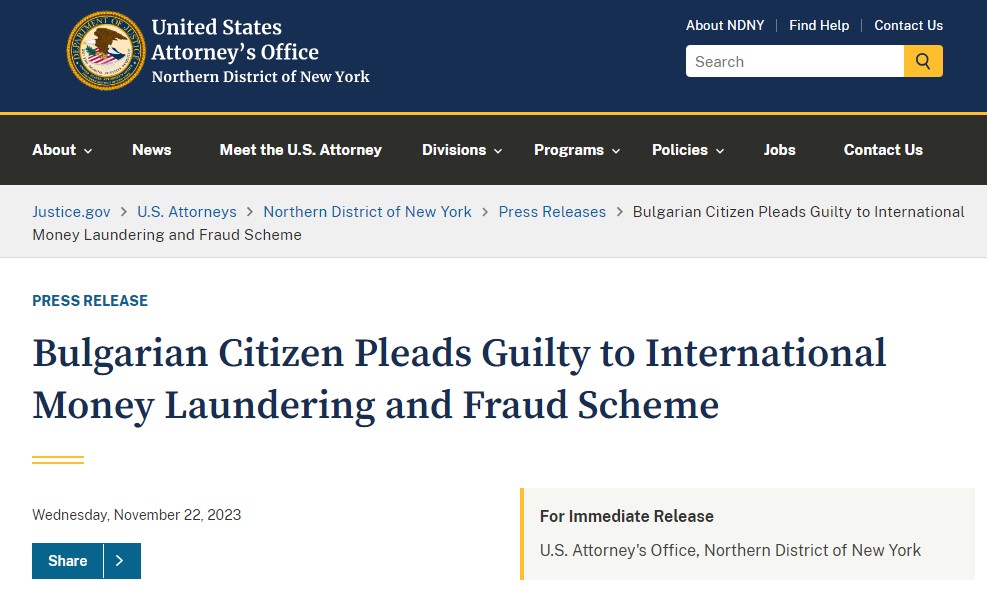Open the Divisions dropdown menu
Screen dimensions: 987x599
(x=462, y=150)
